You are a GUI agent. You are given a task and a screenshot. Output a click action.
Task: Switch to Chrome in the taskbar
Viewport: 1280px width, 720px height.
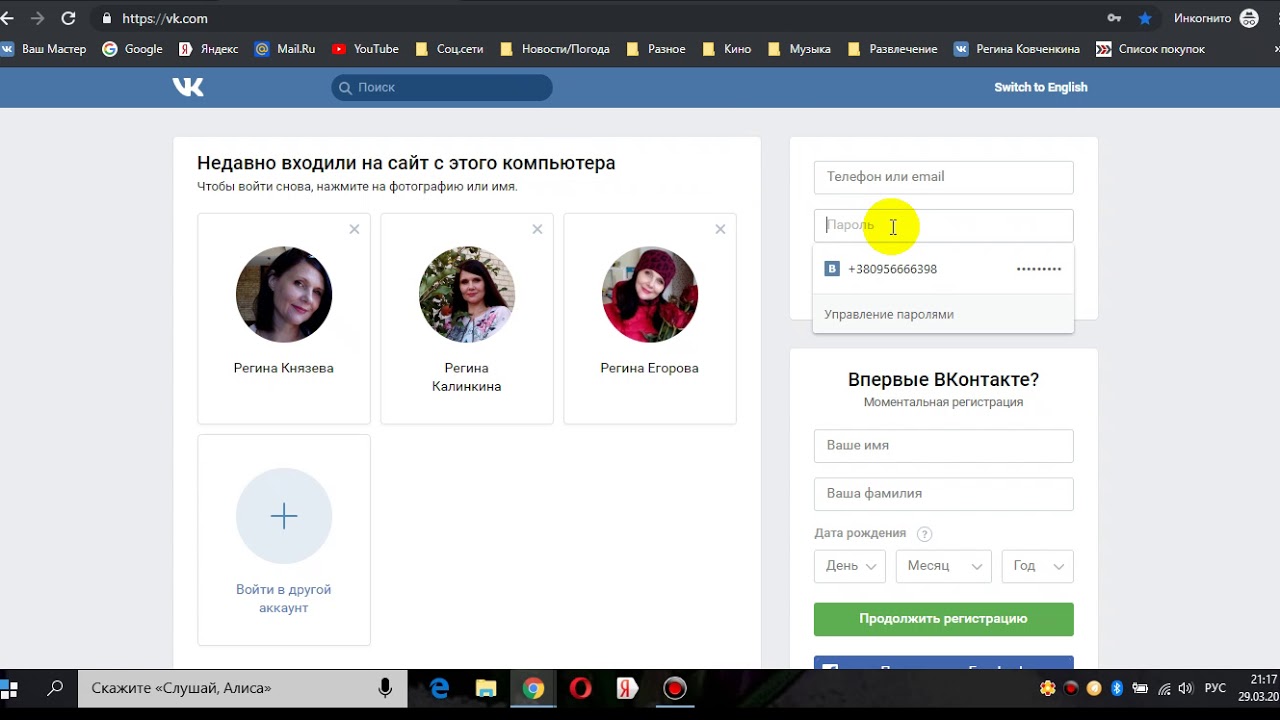pos(533,688)
